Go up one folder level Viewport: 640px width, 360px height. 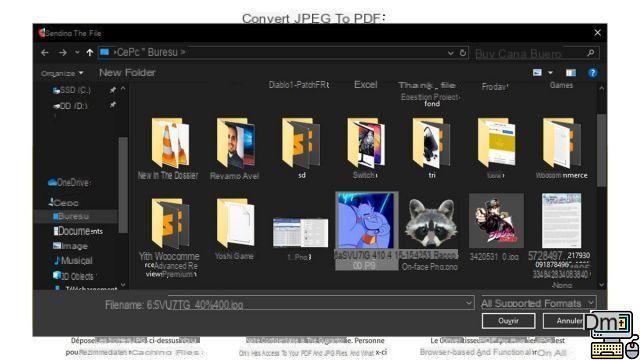[x=90, y=53]
